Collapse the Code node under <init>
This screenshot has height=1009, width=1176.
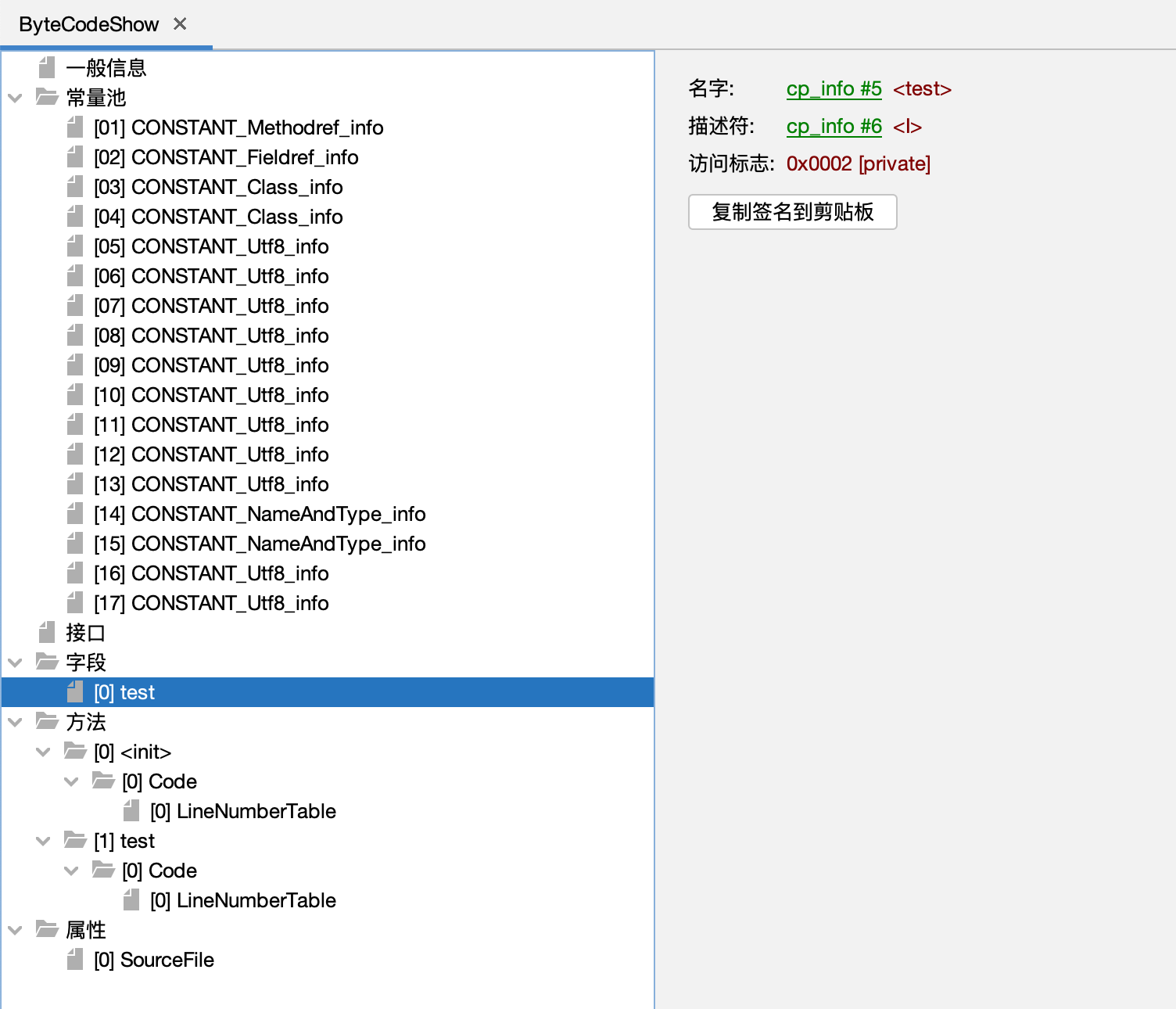71,781
